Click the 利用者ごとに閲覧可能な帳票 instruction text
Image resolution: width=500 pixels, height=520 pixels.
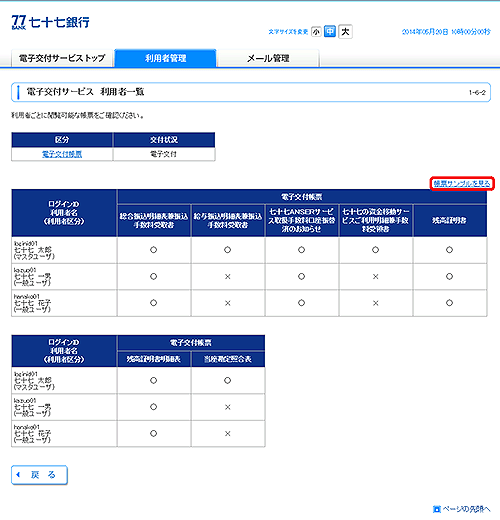coord(78,116)
